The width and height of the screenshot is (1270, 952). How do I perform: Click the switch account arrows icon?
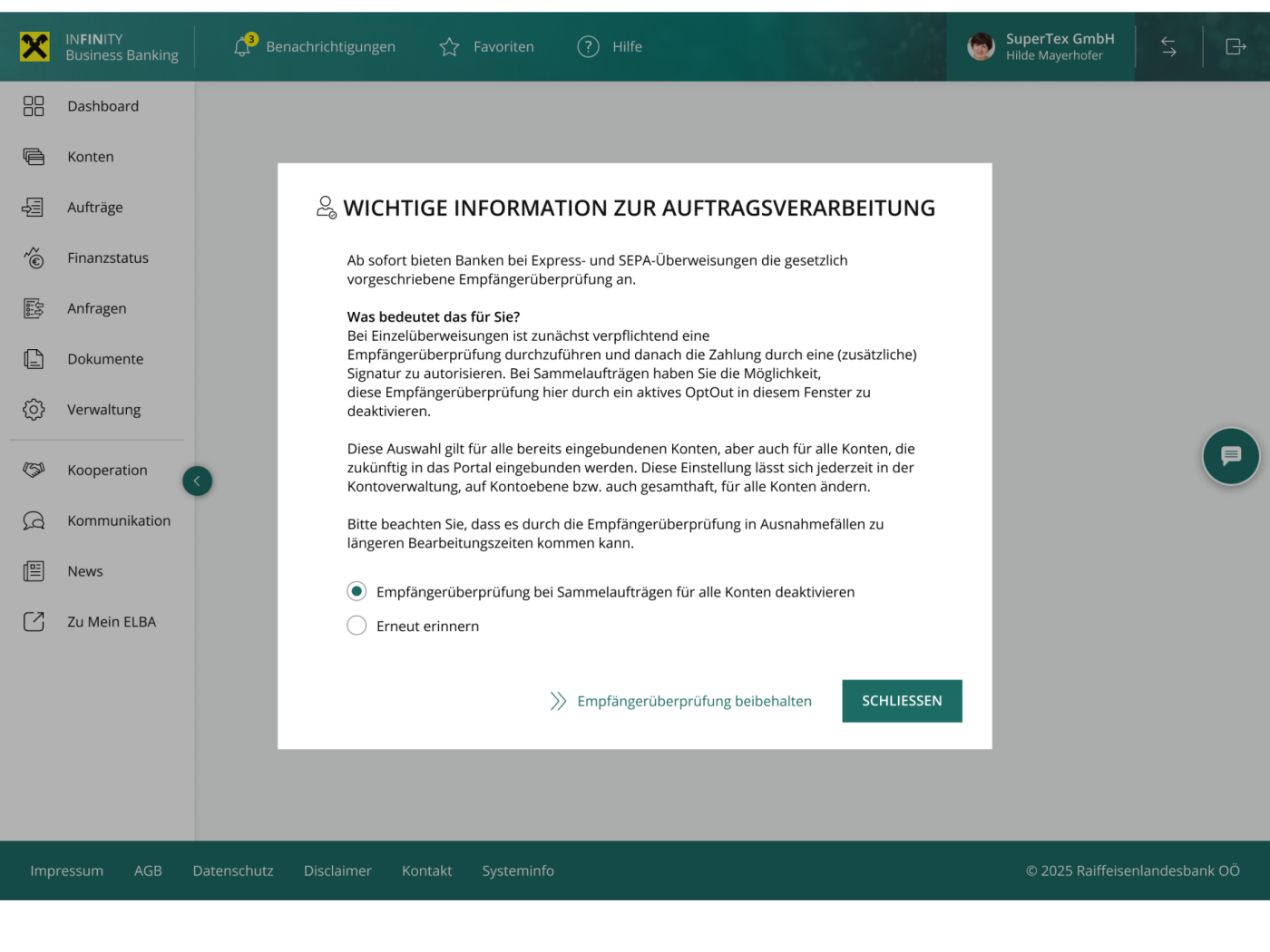click(1168, 46)
